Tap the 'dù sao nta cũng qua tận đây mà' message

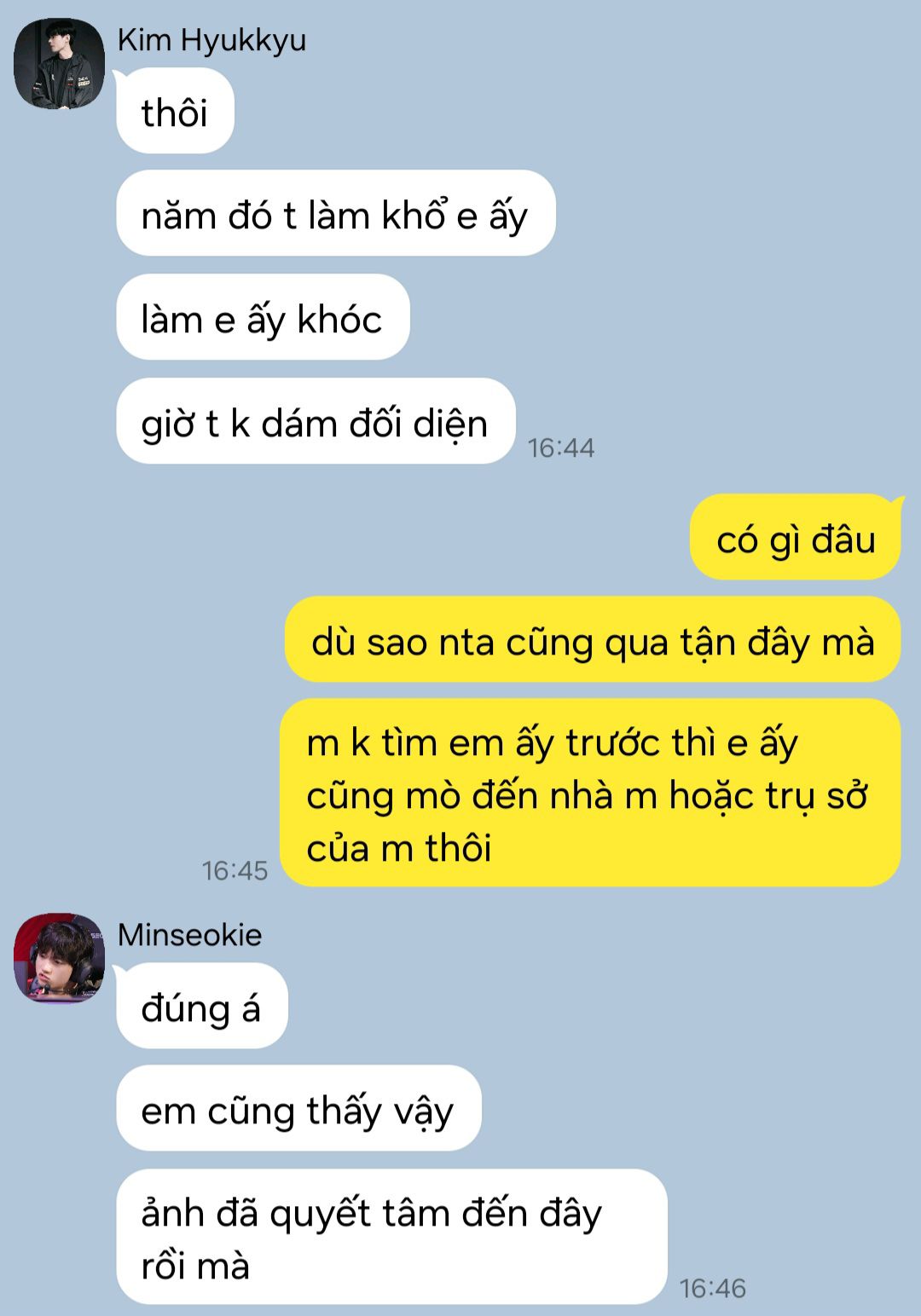coord(593,640)
